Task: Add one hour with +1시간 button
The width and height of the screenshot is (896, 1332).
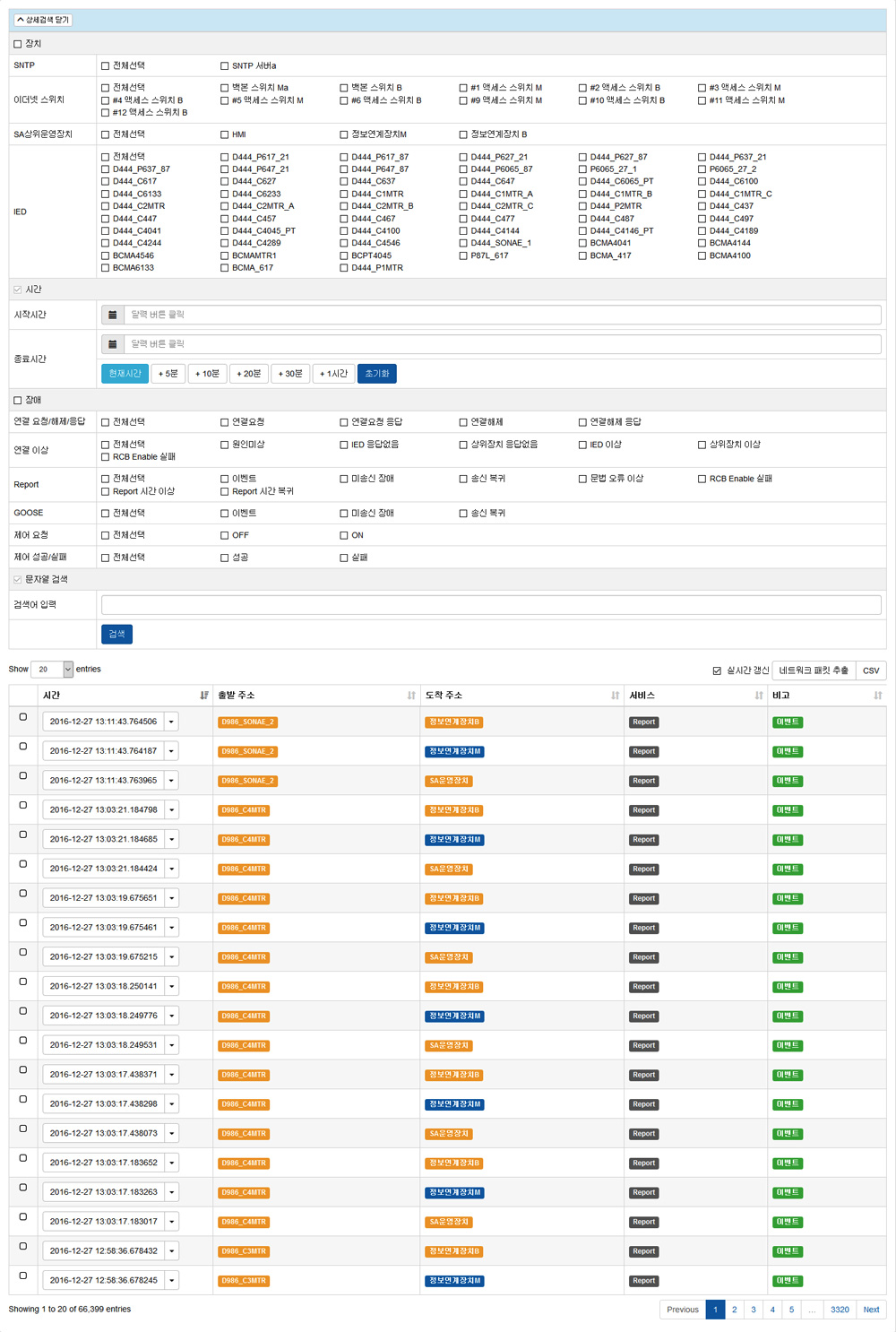Action: point(333,374)
